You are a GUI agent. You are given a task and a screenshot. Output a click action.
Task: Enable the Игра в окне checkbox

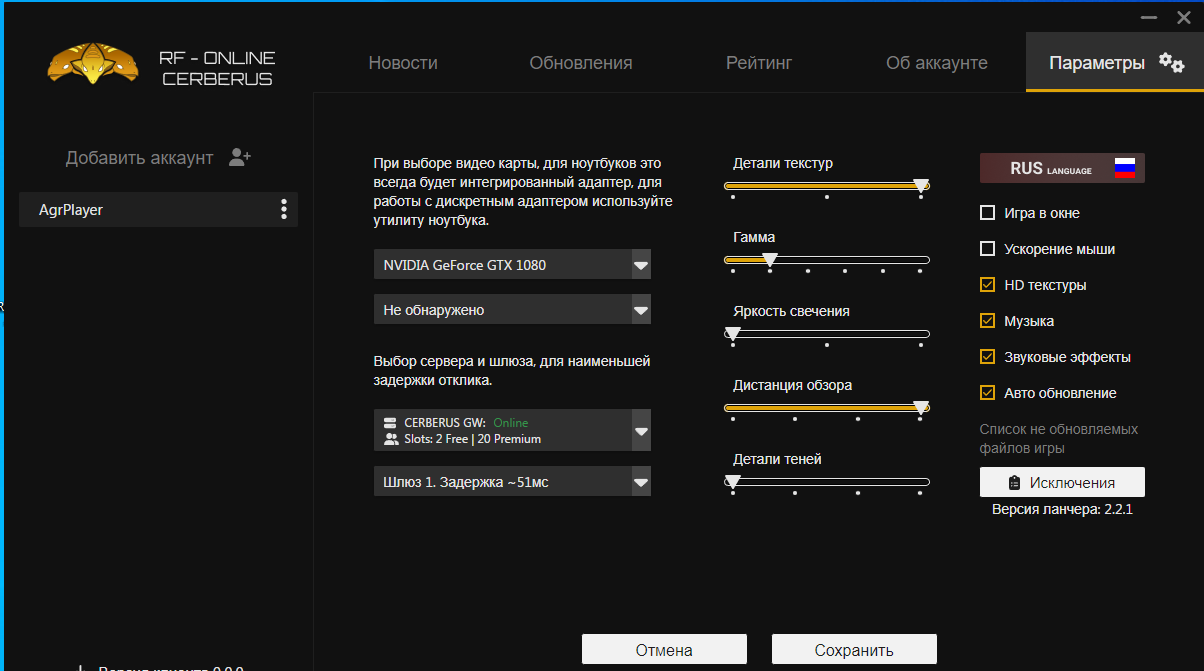tap(988, 213)
